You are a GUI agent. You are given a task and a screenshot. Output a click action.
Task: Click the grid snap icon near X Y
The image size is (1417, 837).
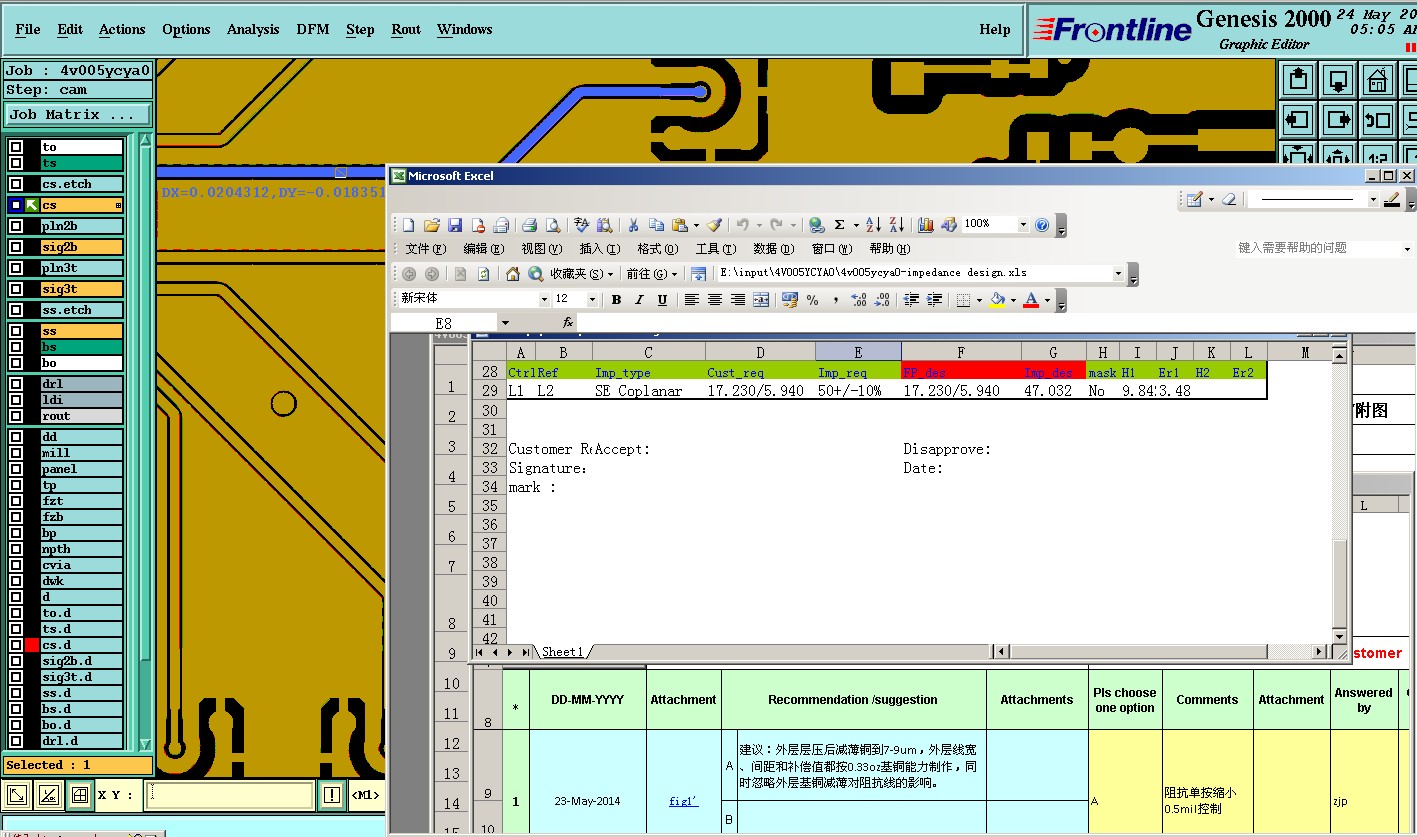tap(79, 796)
